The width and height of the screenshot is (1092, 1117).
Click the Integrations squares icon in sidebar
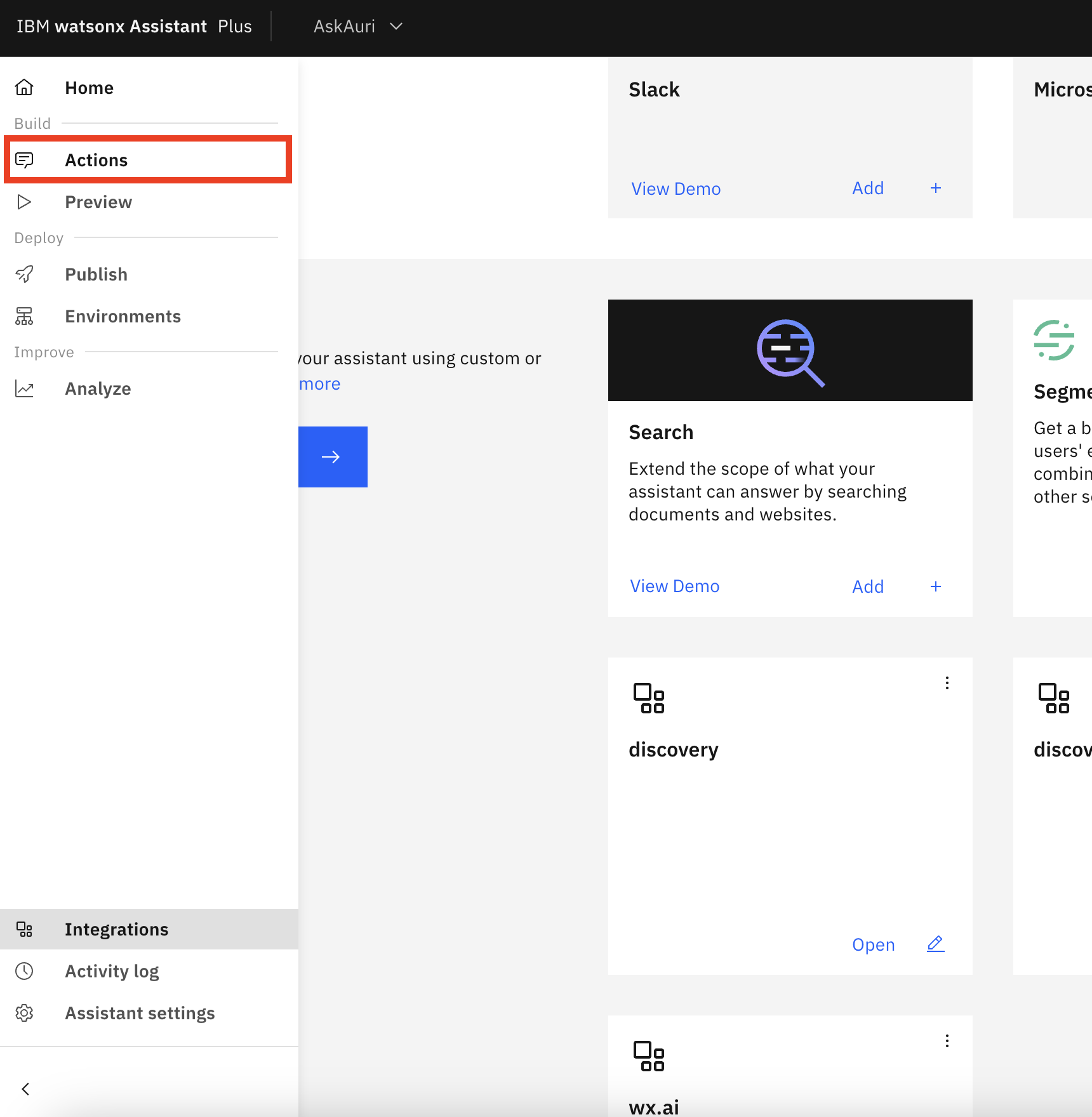click(24, 929)
